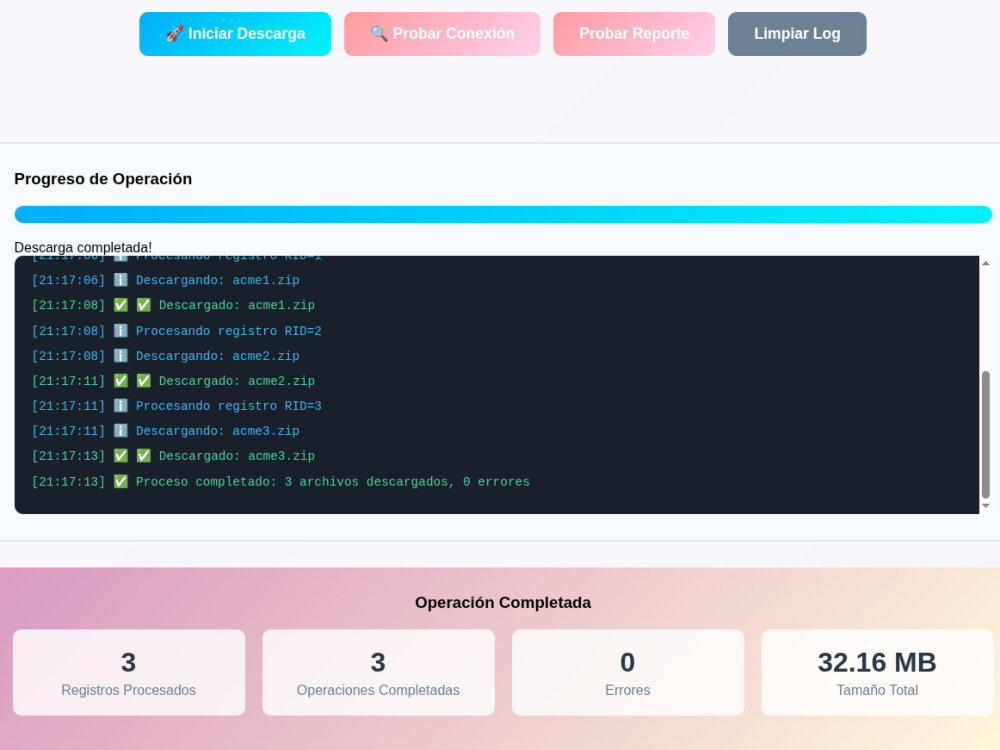Click the magnifier icon on Probar Conexión
This screenshot has height=750, width=1000.
click(x=379, y=34)
